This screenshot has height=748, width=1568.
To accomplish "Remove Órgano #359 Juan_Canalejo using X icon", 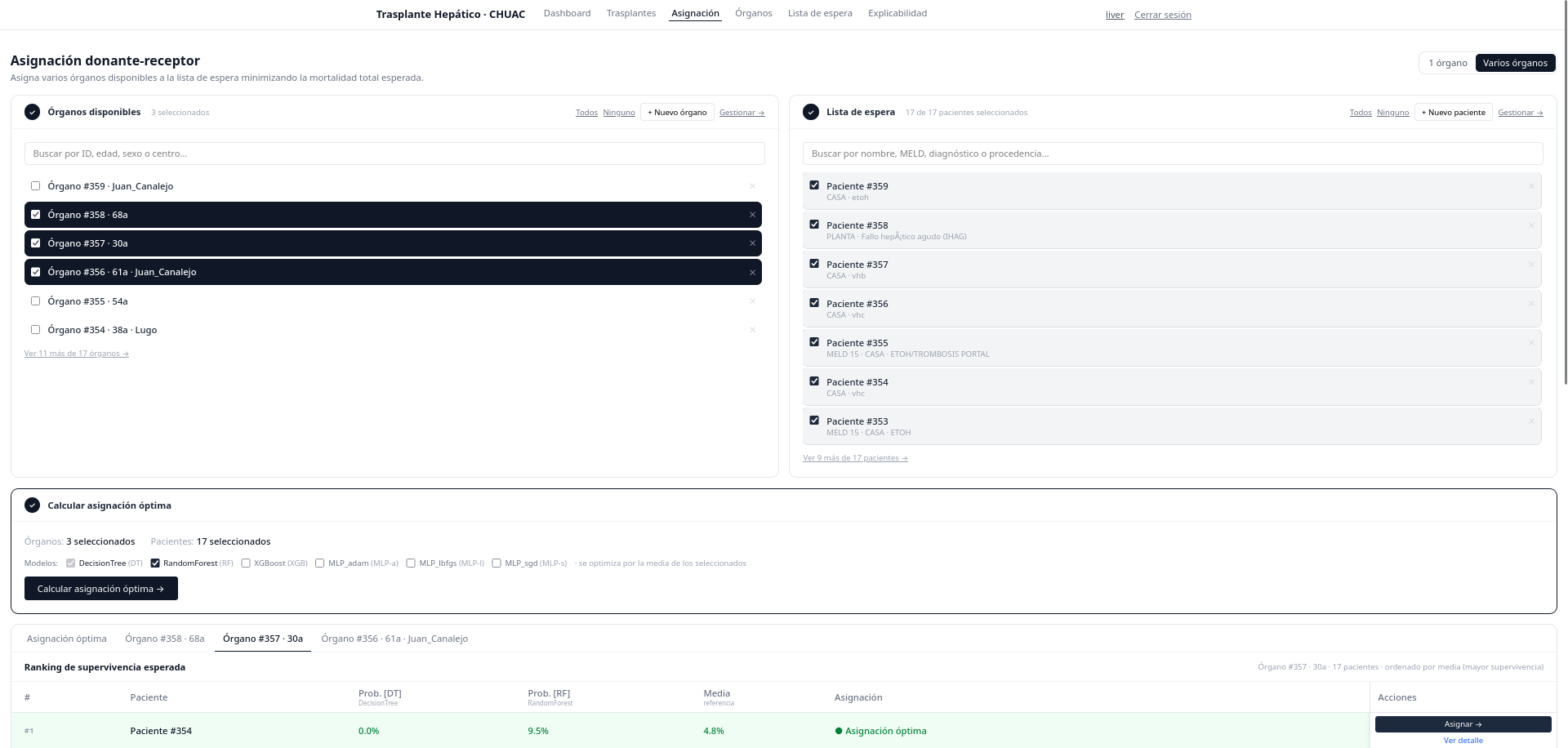I will (x=752, y=186).
